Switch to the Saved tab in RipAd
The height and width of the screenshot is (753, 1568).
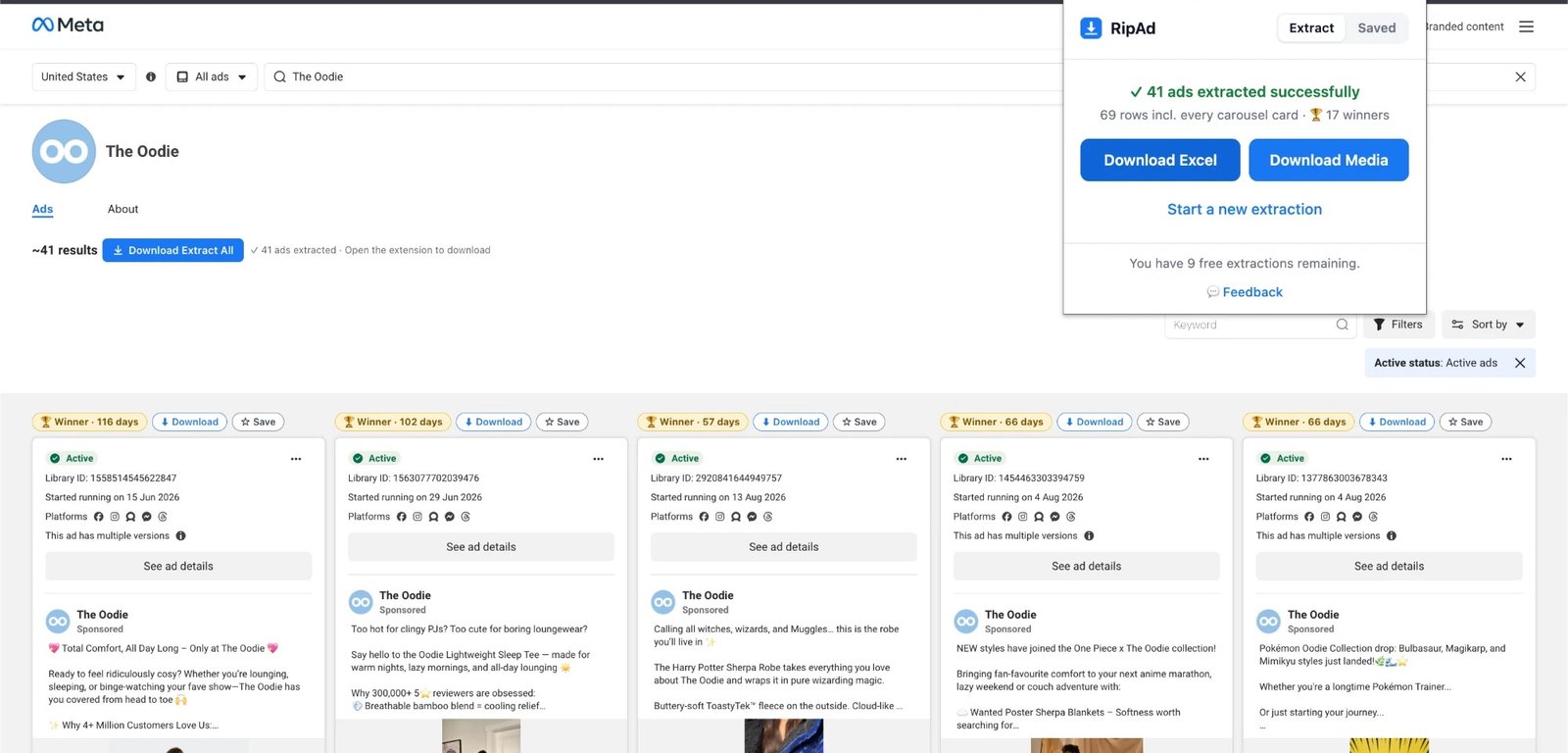click(x=1376, y=27)
